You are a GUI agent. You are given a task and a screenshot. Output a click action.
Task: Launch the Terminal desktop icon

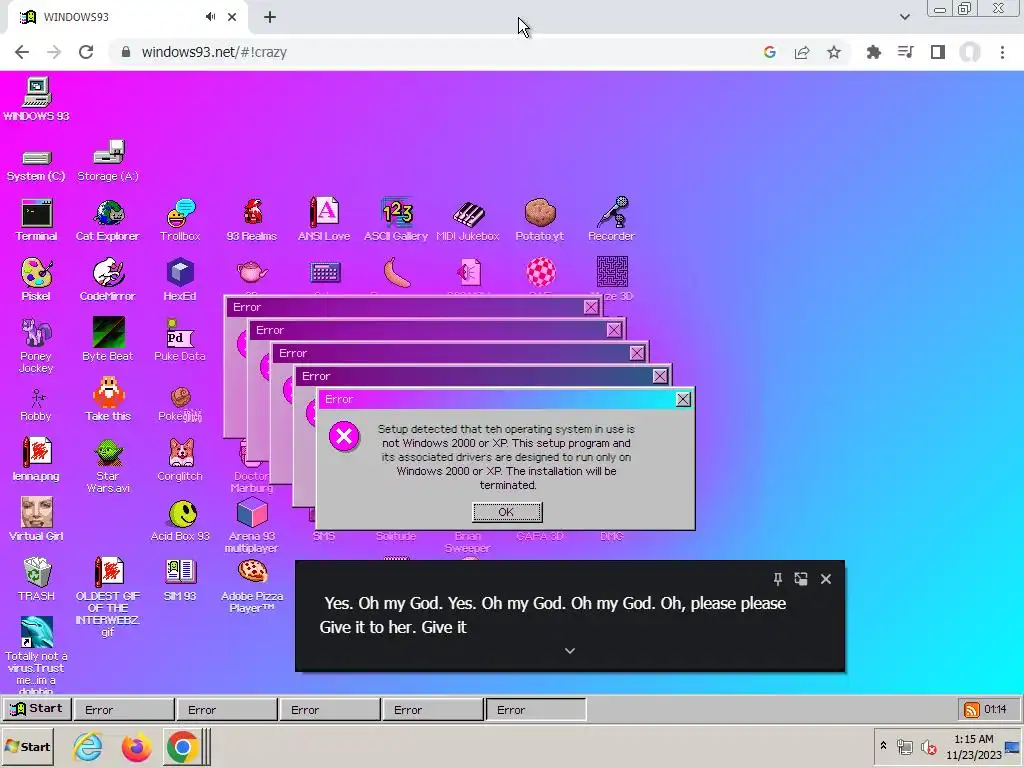coord(36,220)
